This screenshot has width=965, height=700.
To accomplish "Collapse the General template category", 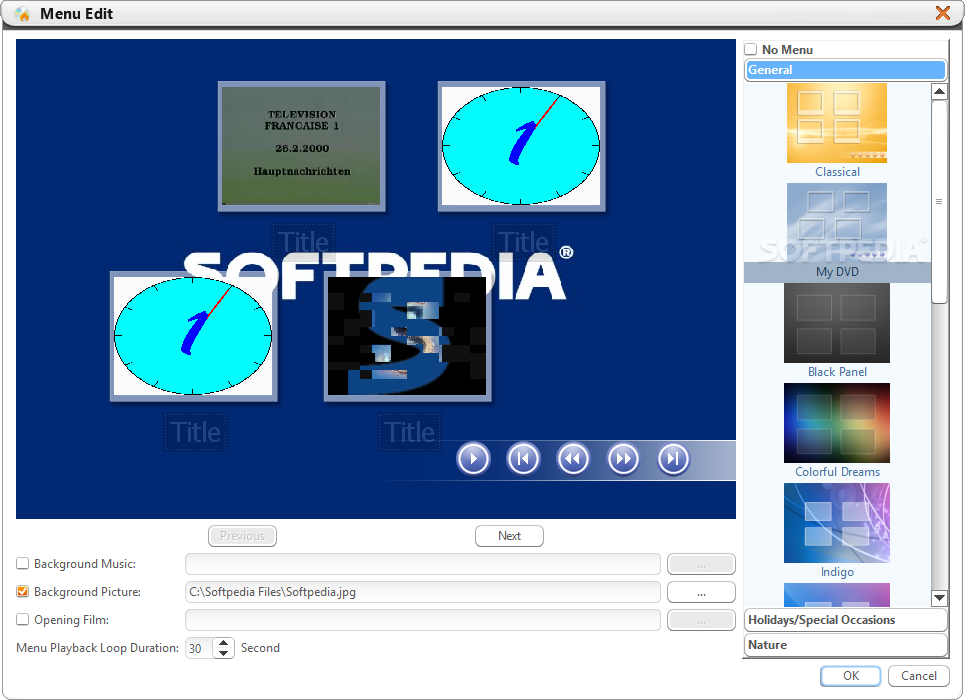I will point(846,70).
